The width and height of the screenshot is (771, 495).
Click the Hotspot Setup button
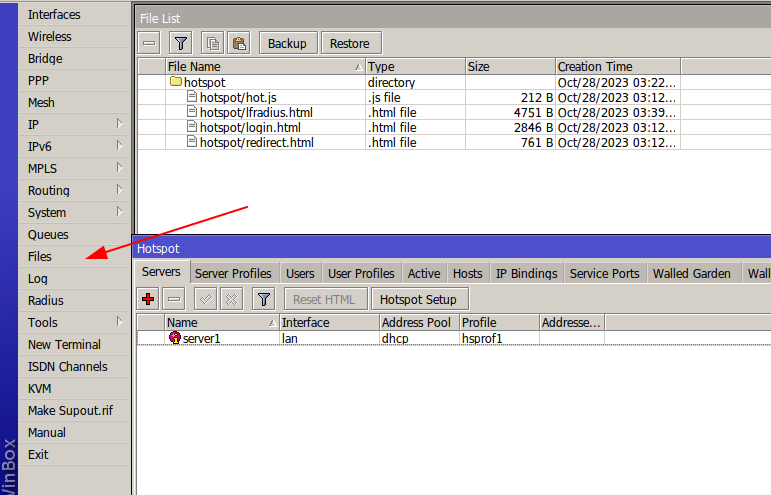coord(419,299)
